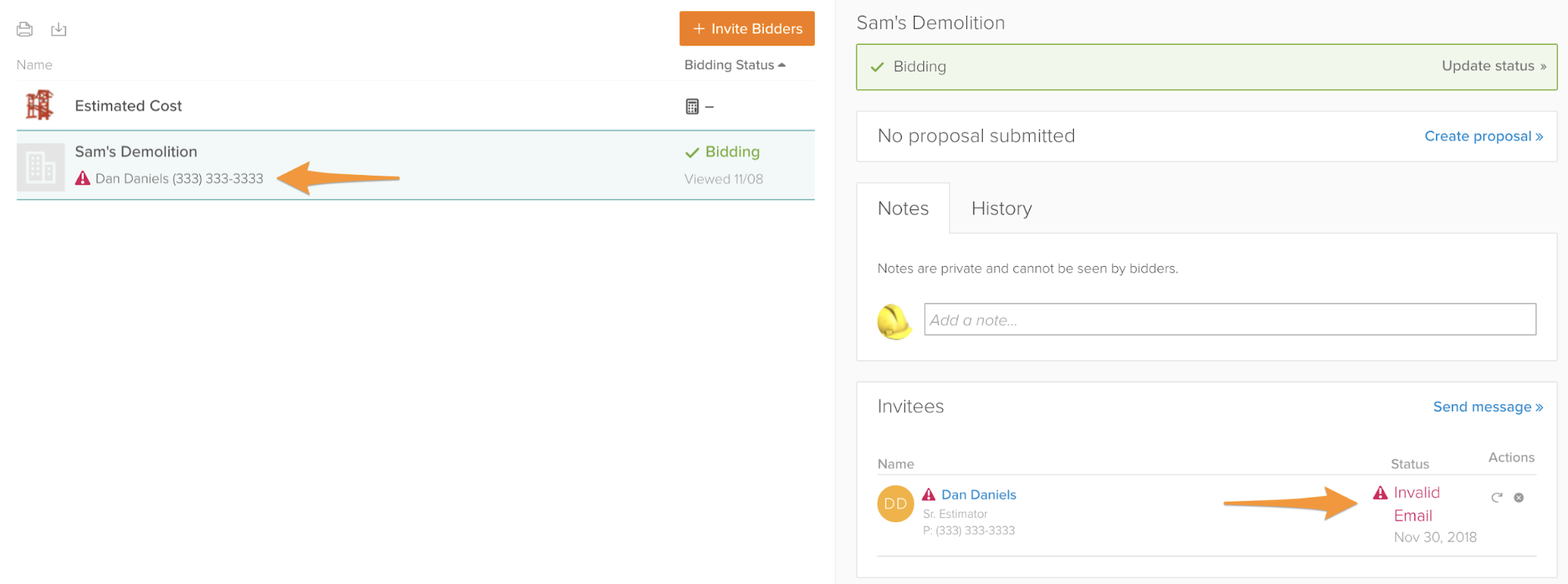Click the red warning icon beside Invalid Email

point(1381,493)
